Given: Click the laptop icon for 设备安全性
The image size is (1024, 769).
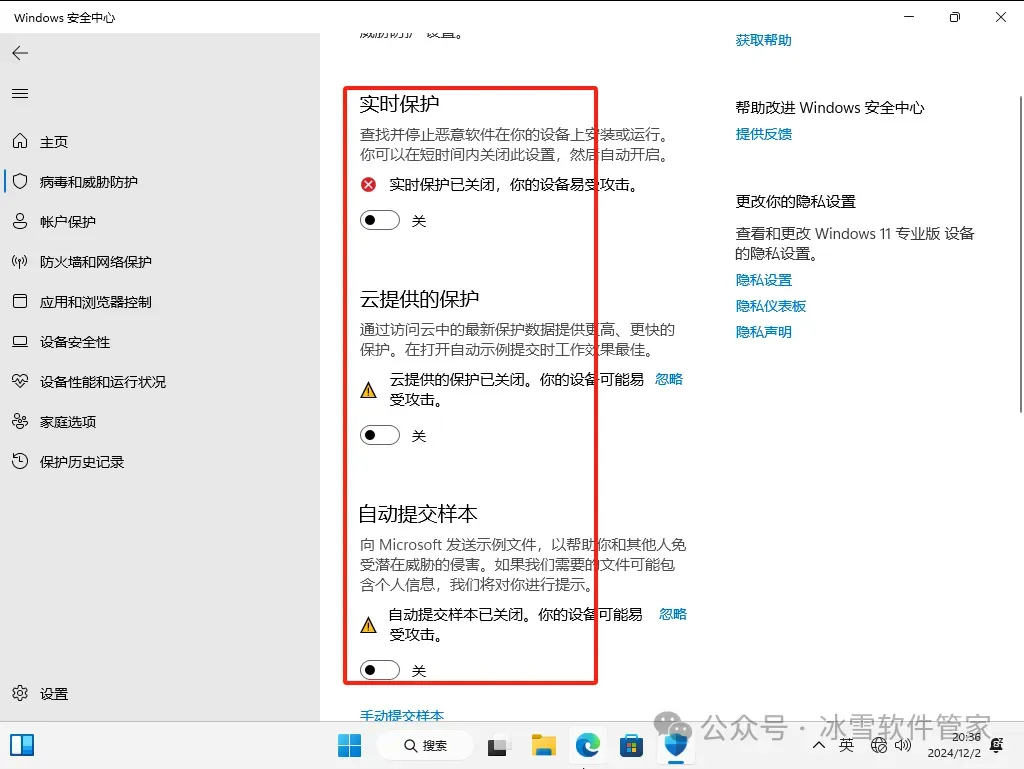Looking at the screenshot, I should [x=20, y=341].
